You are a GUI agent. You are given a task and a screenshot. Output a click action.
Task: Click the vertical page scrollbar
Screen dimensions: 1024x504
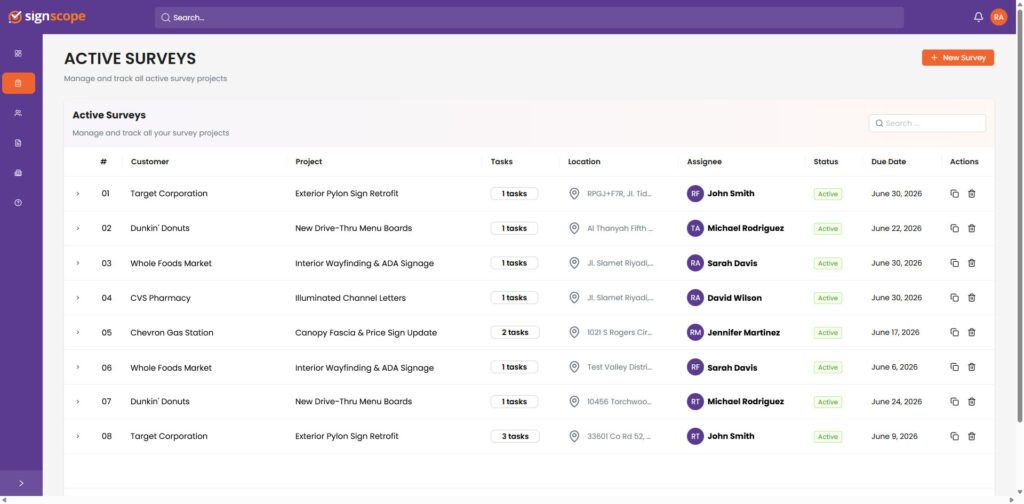(x=1019, y=215)
